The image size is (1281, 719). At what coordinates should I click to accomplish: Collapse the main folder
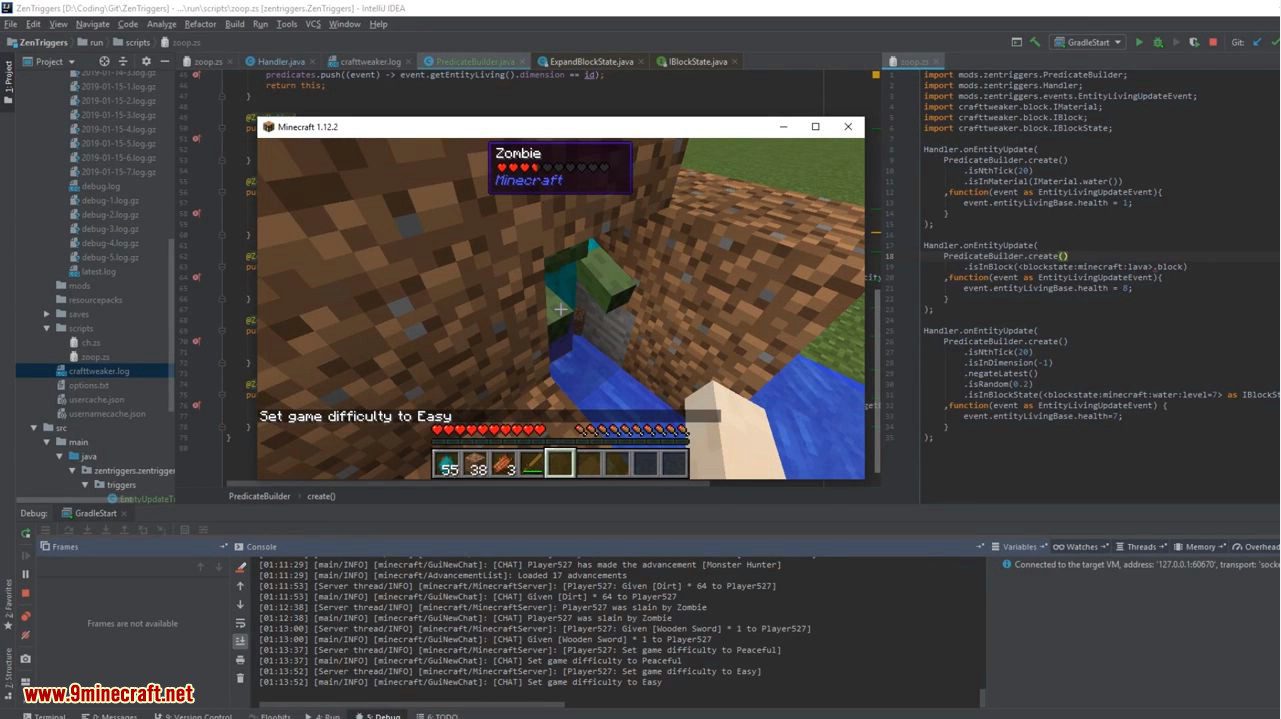[x=46, y=442]
